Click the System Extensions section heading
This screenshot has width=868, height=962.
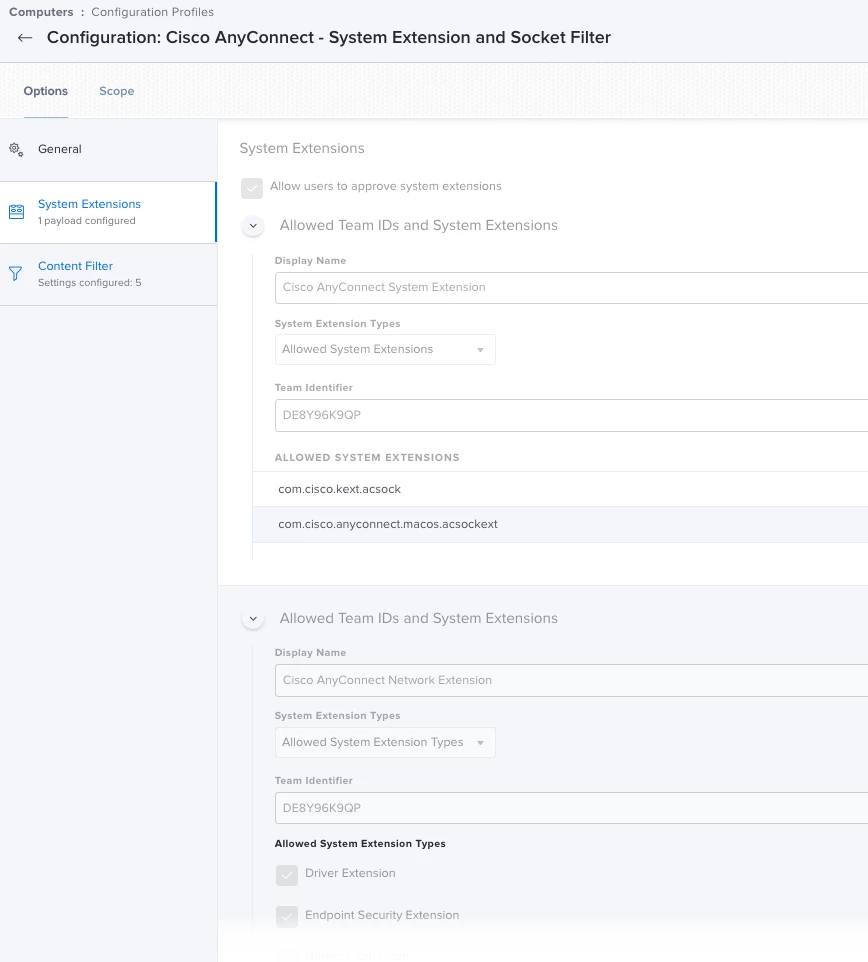pos(302,148)
